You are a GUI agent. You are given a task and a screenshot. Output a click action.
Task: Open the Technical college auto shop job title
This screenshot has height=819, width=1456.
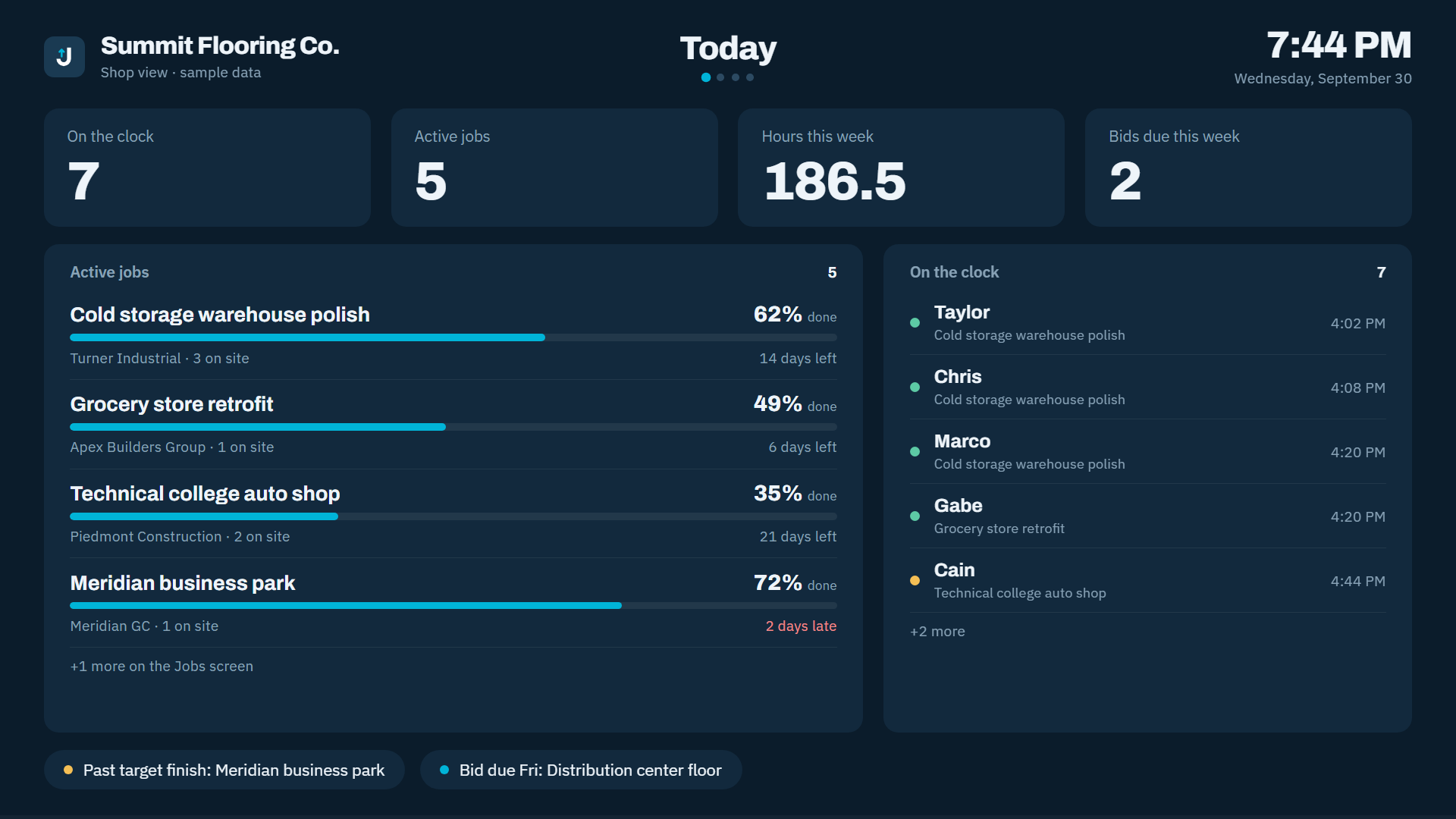[x=205, y=494]
